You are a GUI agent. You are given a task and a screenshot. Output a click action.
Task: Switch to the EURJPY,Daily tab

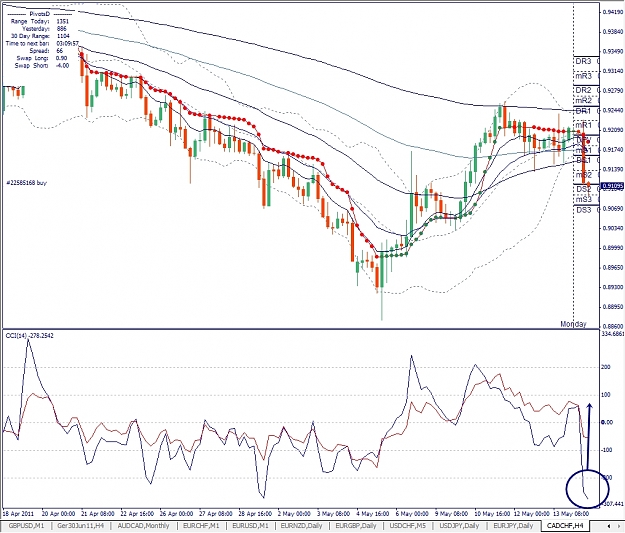pyautogui.click(x=513, y=525)
